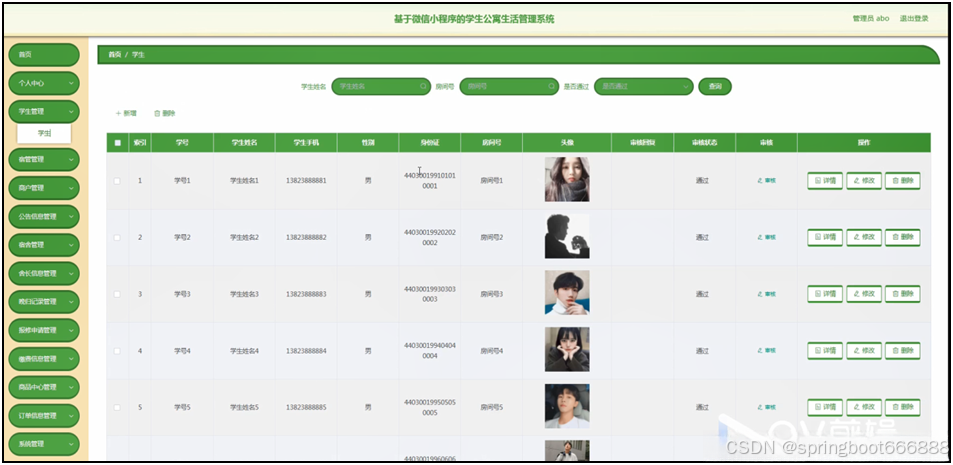
Task: Expand the 系统管理 sidebar menu
Action: [44, 444]
